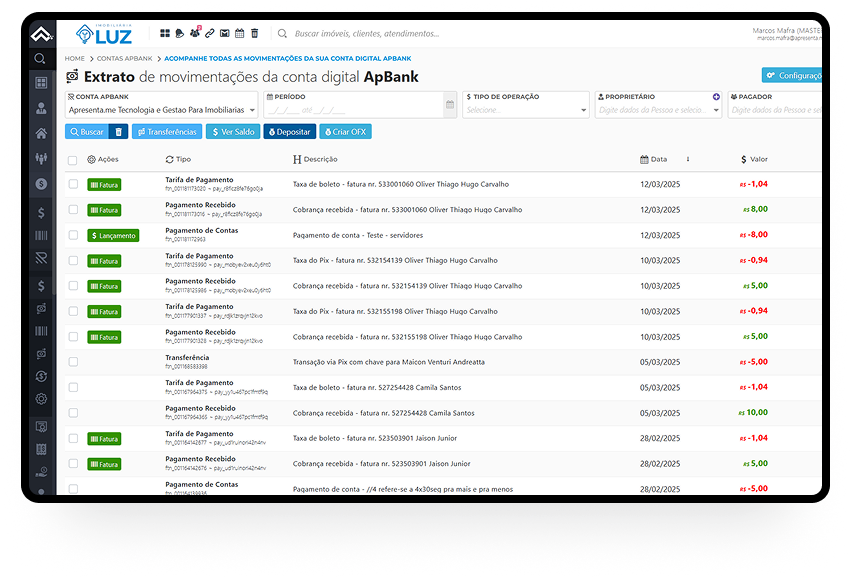Click Ver Saldo button
Screen dimensions: 851x579
coord(233,132)
